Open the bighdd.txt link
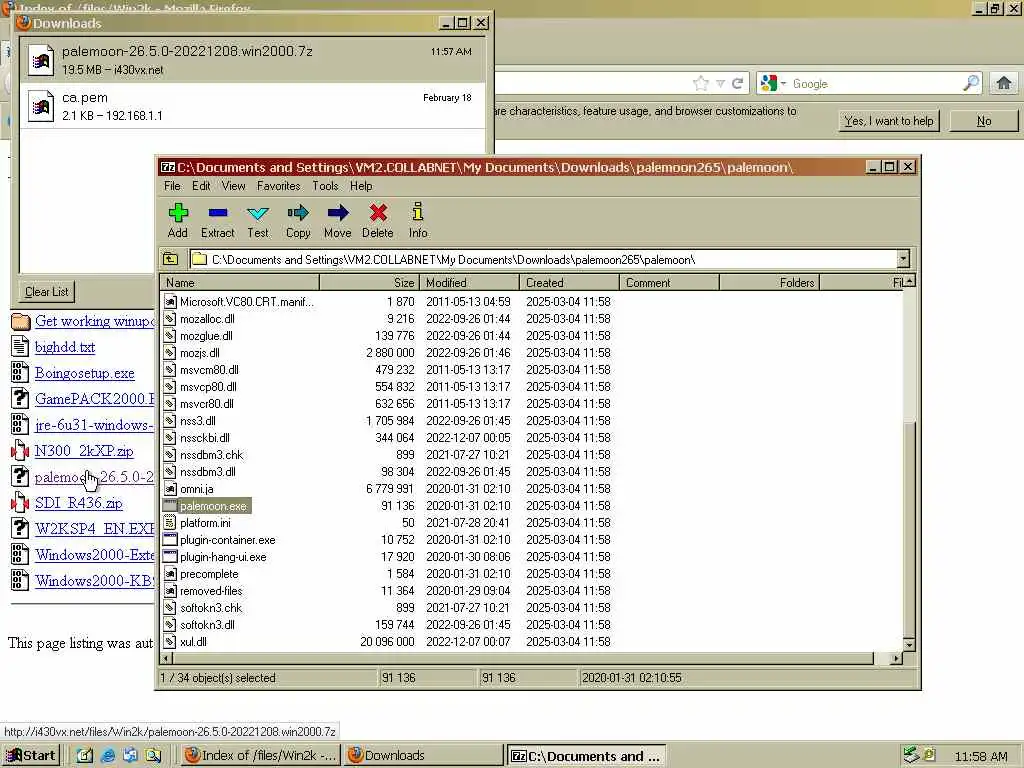The image size is (1024, 768). [65, 347]
